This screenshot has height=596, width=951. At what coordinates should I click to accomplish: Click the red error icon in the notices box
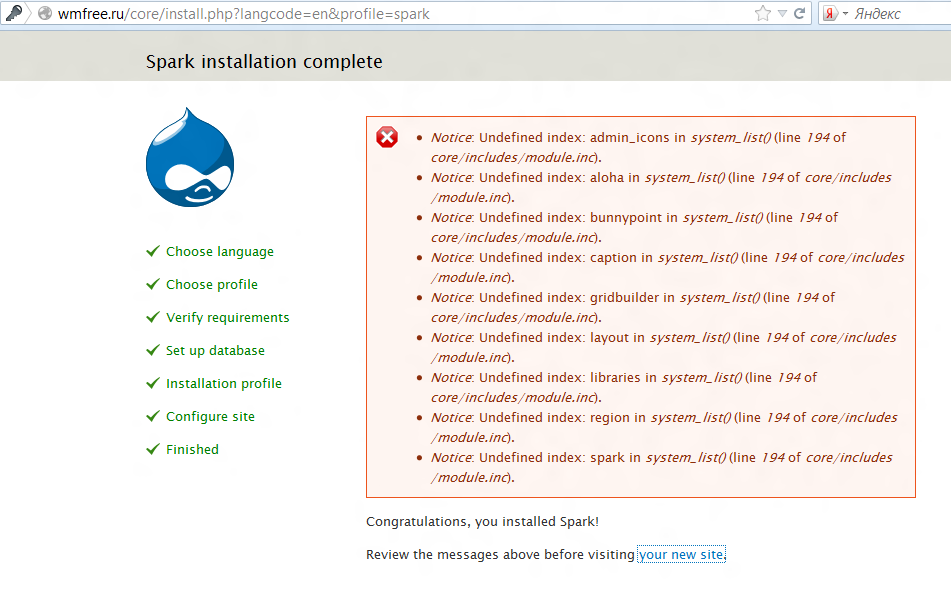click(x=387, y=137)
